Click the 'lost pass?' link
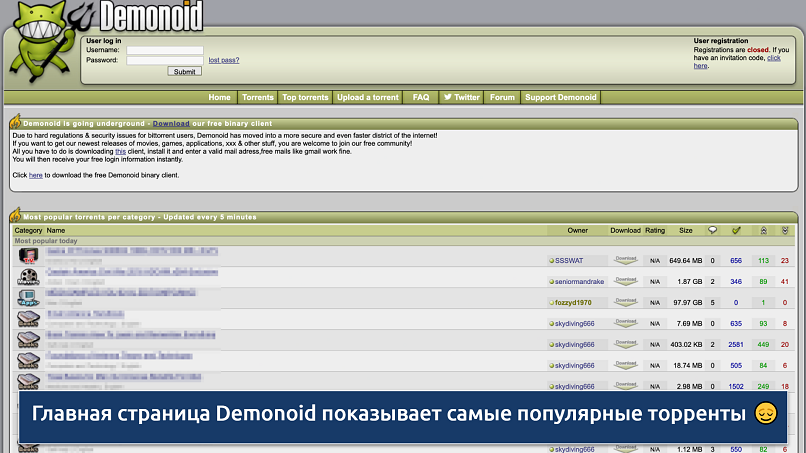Viewport: 806px width, 453px height. point(223,60)
